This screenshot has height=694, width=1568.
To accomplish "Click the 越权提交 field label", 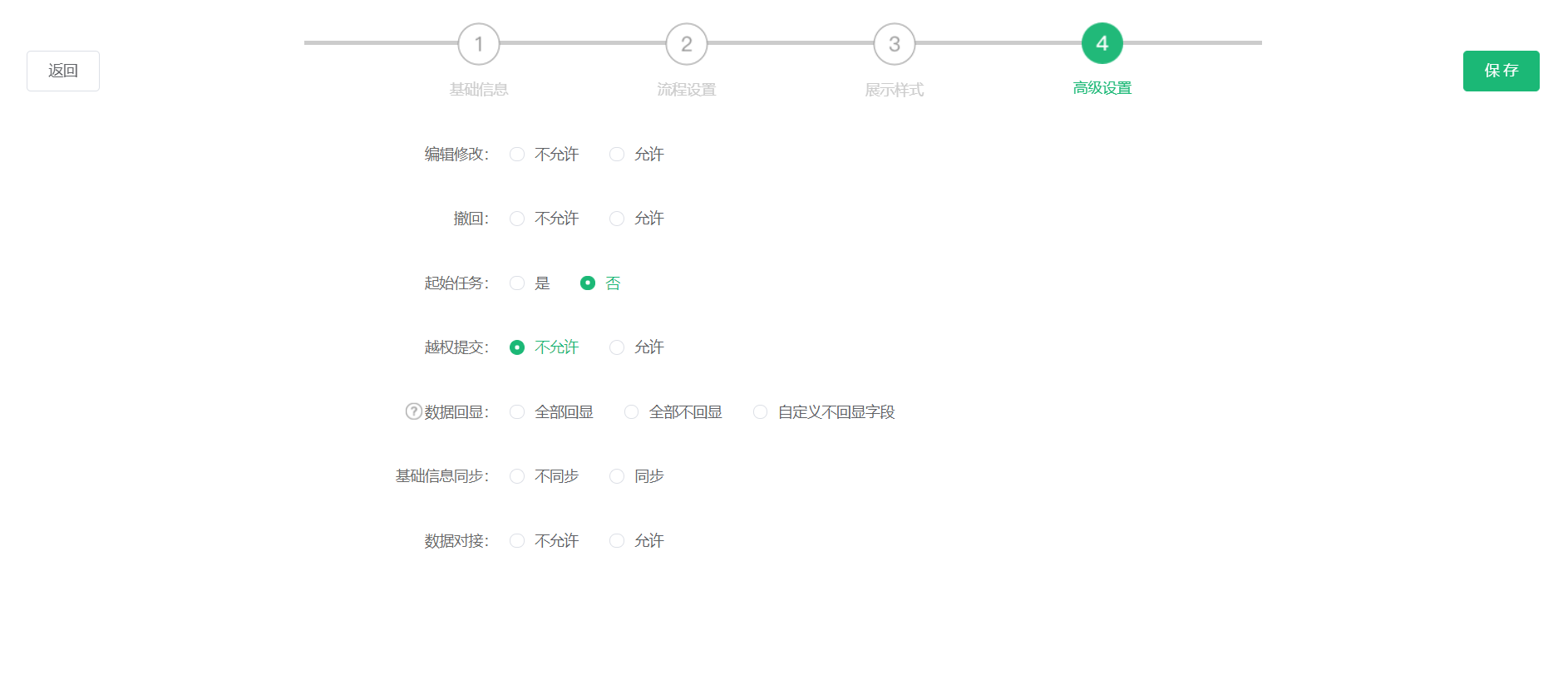I will pos(456,347).
